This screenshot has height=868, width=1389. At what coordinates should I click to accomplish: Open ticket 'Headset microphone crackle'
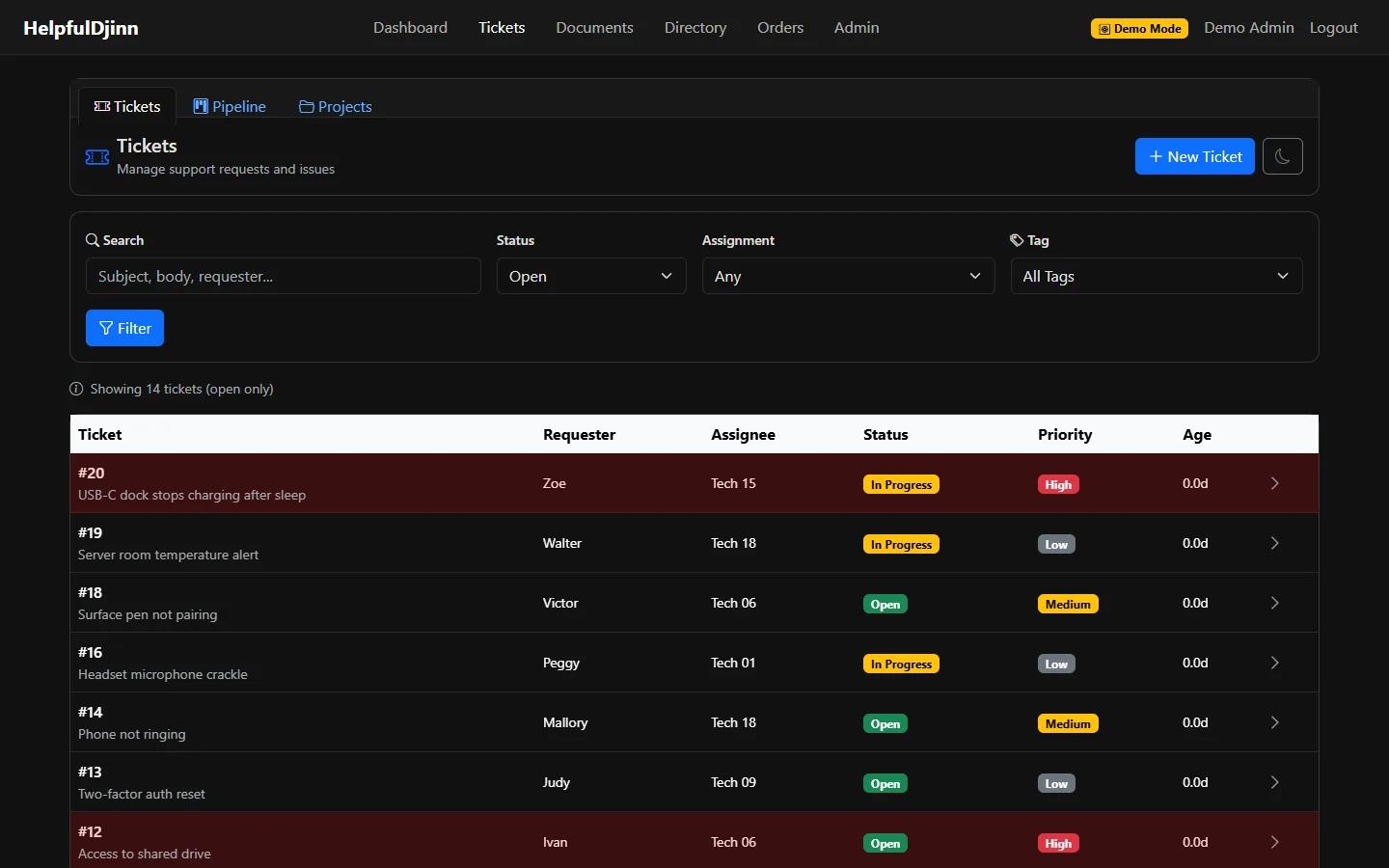click(163, 674)
